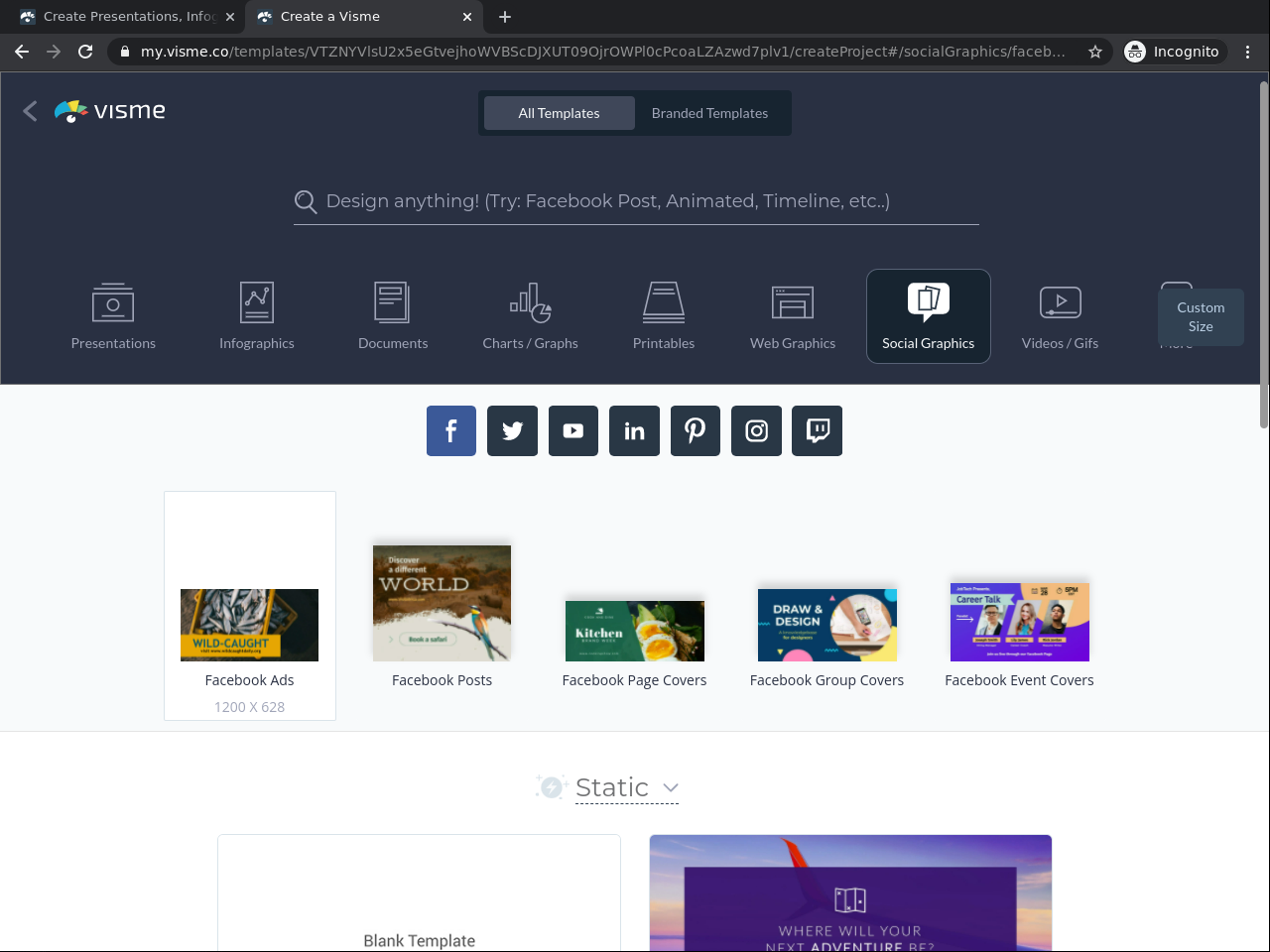Open the 'Where will your next adventure' template
The width and height of the screenshot is (1270, 952).
tap(850, 893)
